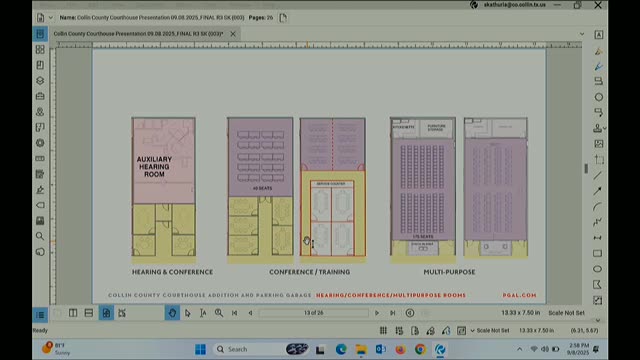Viewport: 640px width, 360px height.
Task: Open the Search panel magnifier in sidebar
Action: 40,236
